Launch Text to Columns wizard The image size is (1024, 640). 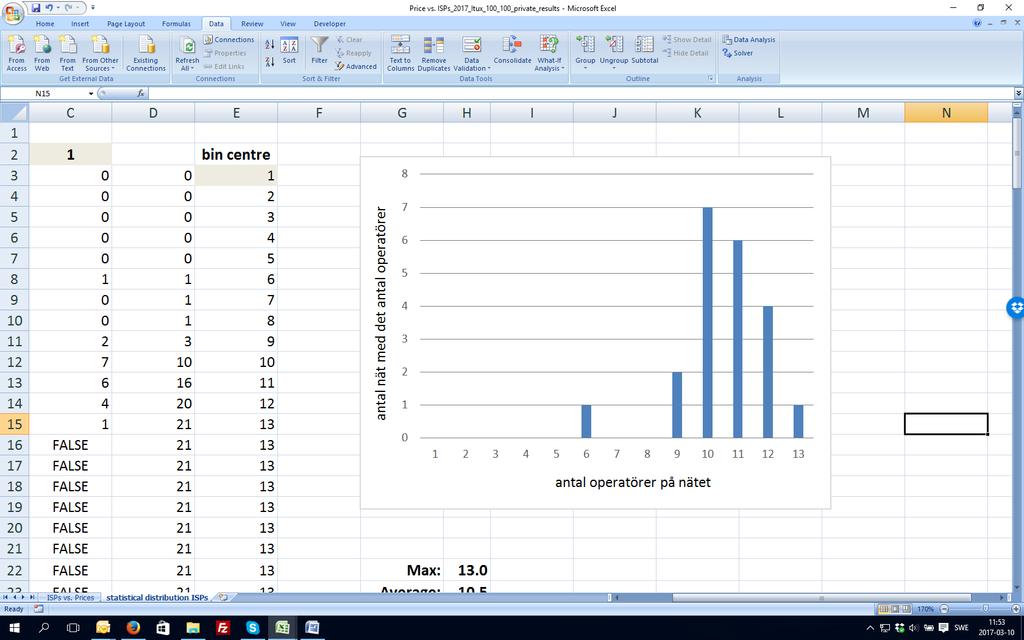(400, 53)
